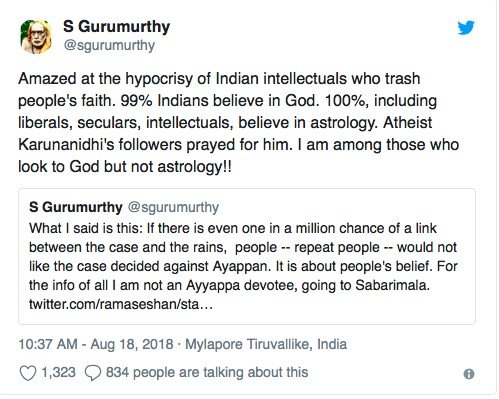The height and width of the screenshot is (399, 499).
Task: Open the S Gurumurthy profile avatar
Action: 36,37
